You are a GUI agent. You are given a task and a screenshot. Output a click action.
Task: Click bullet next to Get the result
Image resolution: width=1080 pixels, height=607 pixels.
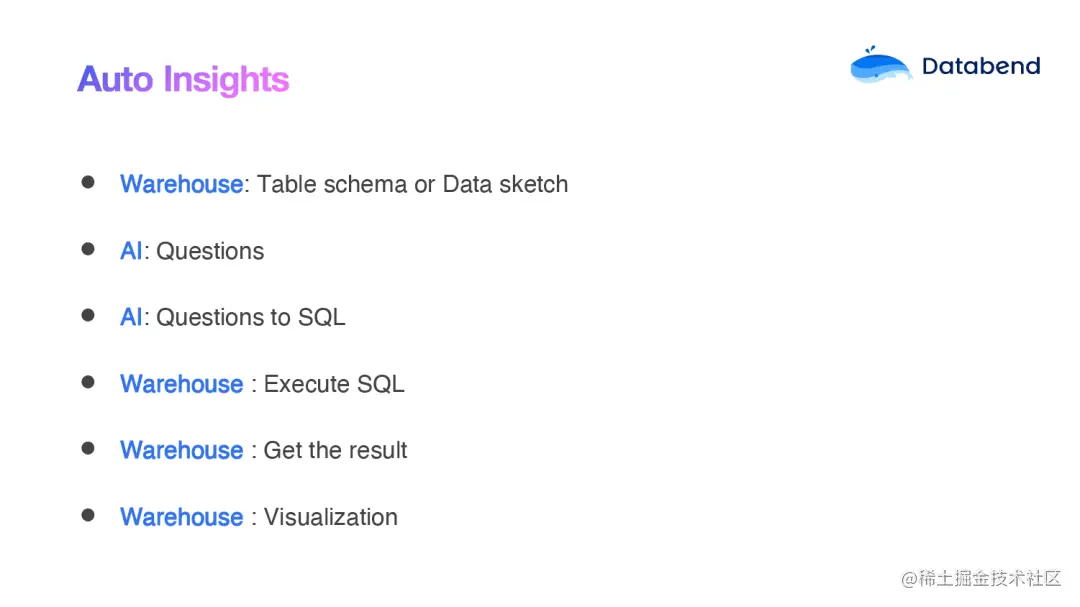pos(88,449)
